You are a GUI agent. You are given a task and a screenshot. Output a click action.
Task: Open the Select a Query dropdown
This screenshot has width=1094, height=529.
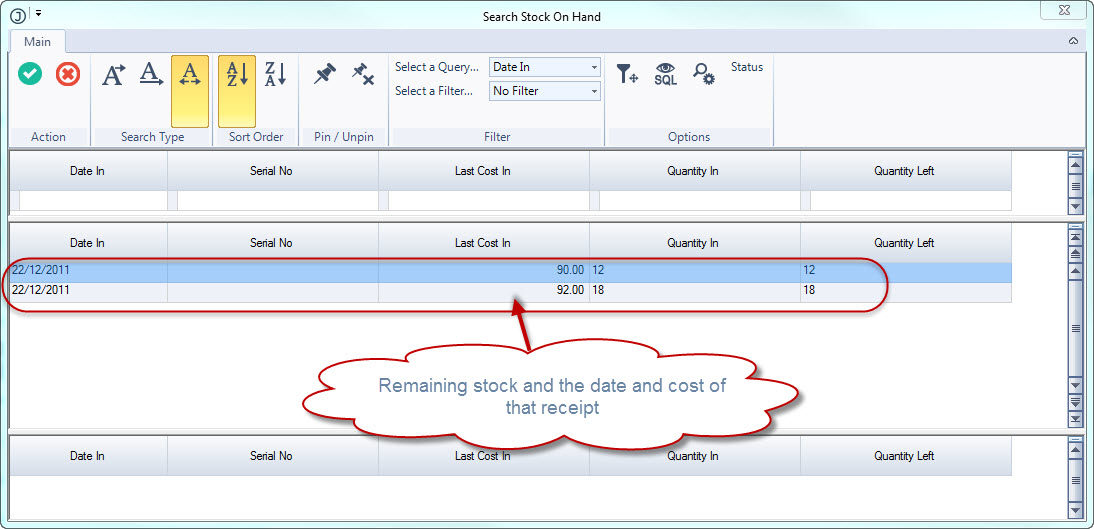coord(545,67)
